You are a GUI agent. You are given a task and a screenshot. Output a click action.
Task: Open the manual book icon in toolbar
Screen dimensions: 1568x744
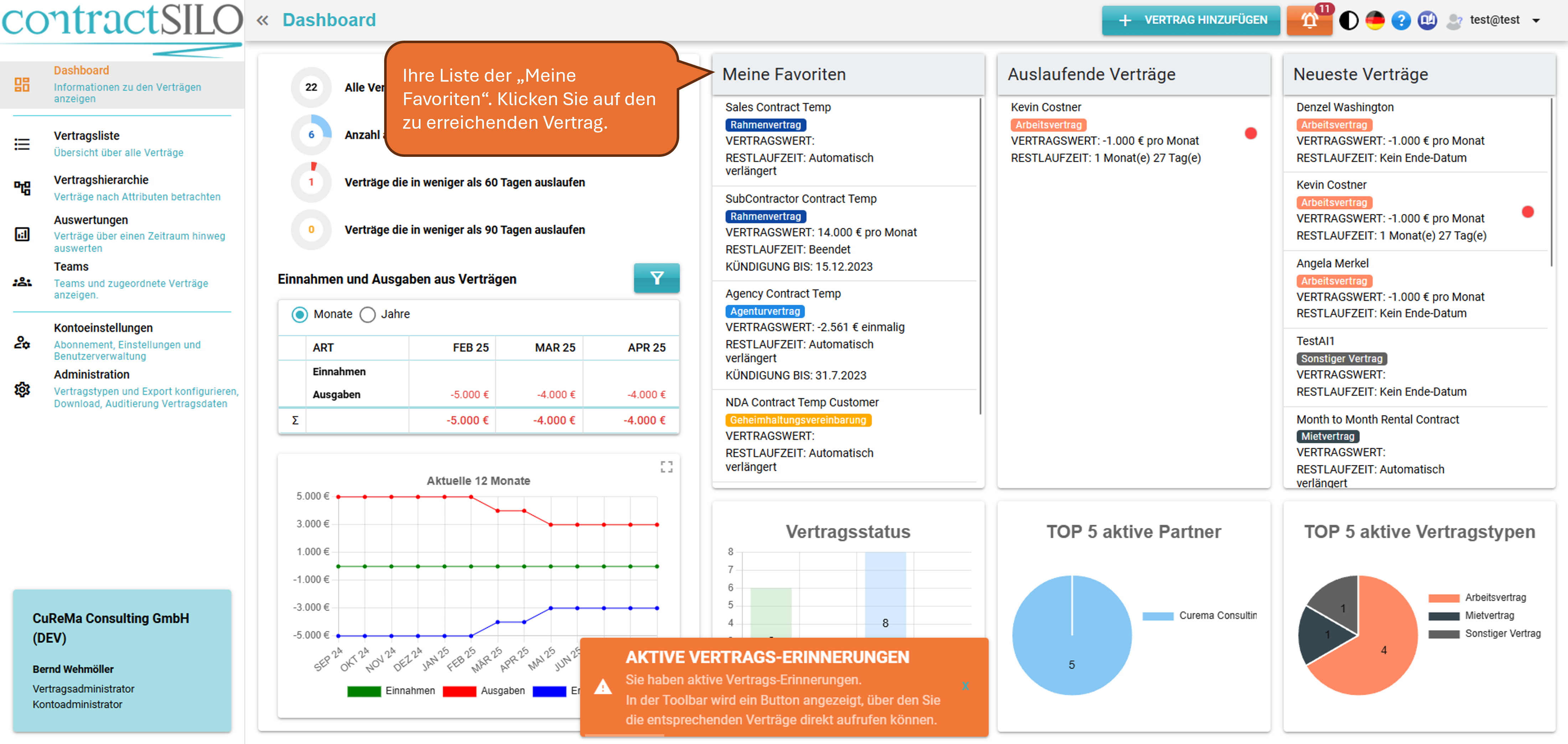tap(1427, 21)
